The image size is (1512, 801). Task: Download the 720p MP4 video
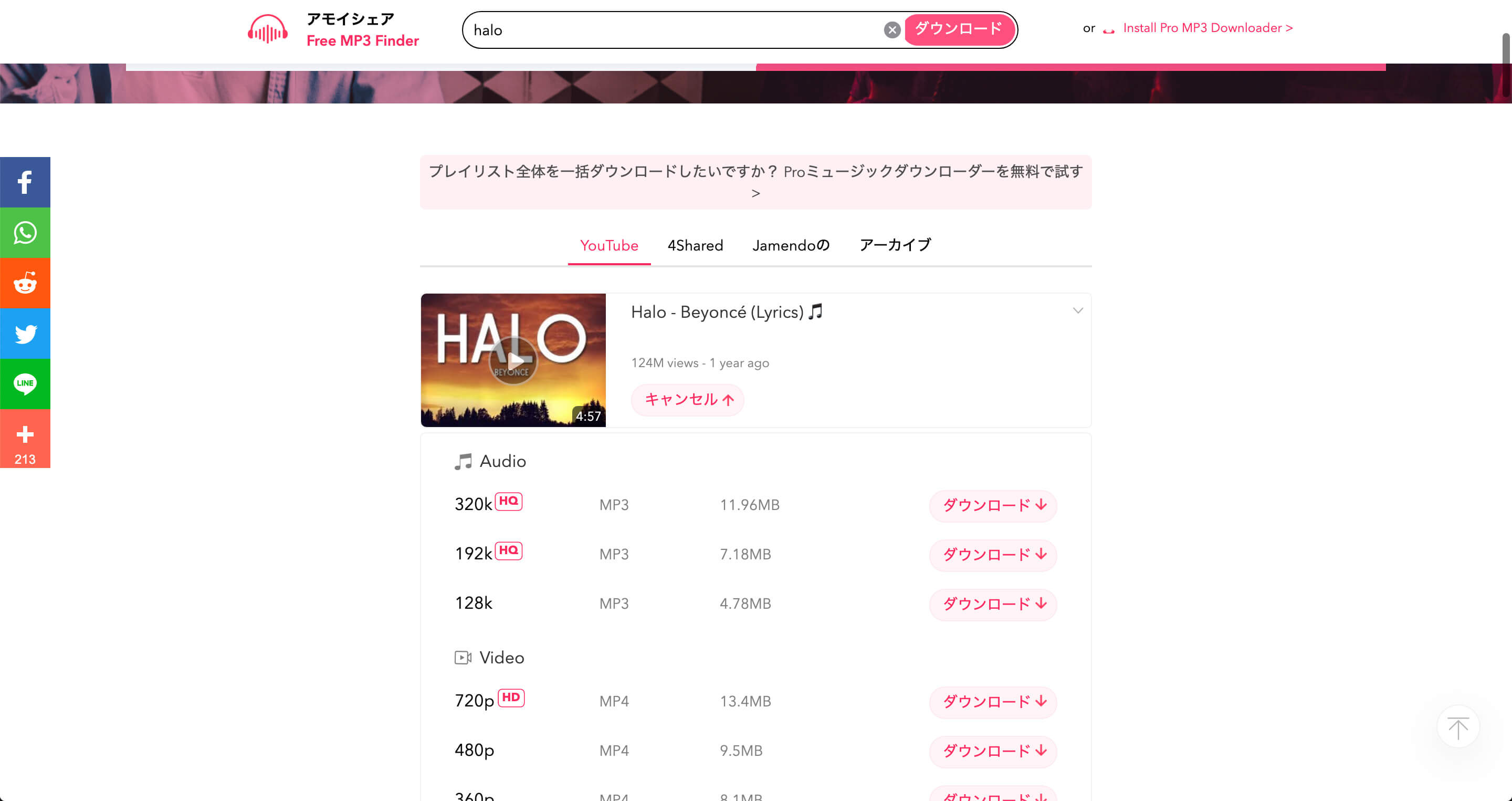point(993,702)
